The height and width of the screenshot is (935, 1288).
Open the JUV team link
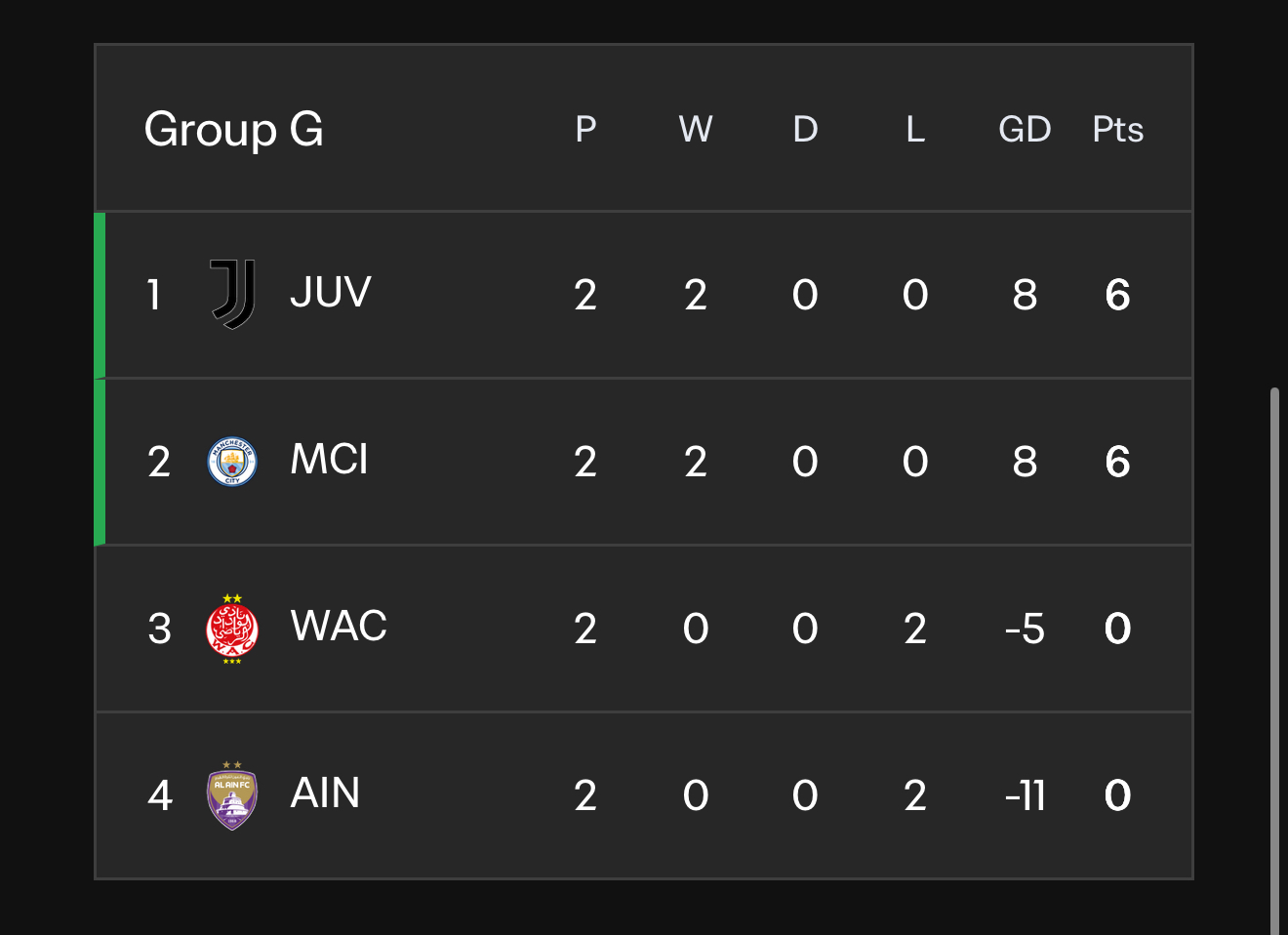331,292
